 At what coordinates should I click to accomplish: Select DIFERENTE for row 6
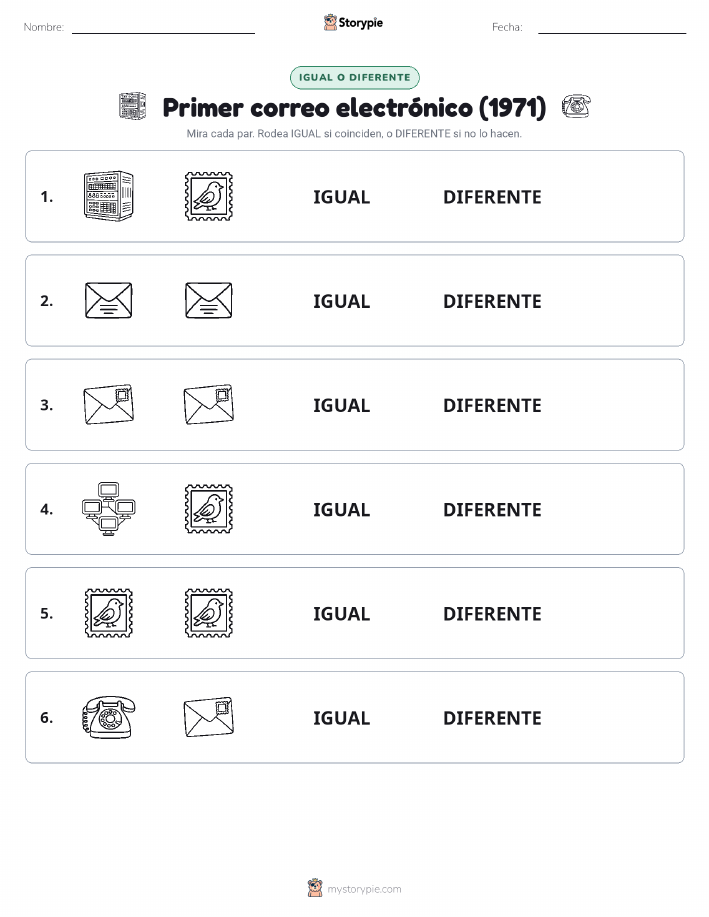click(492, 718)
